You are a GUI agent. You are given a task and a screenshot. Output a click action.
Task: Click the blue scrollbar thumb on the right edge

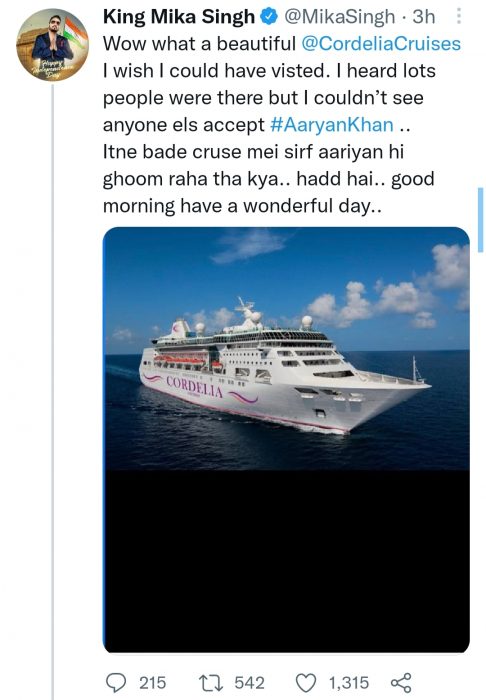point(480,220)
